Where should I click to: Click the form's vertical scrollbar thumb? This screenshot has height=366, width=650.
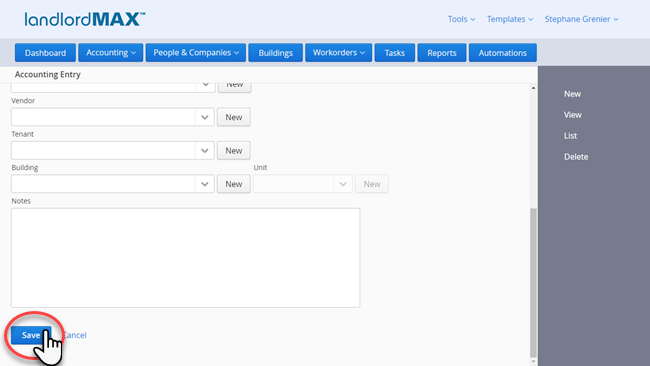[533, 282]
